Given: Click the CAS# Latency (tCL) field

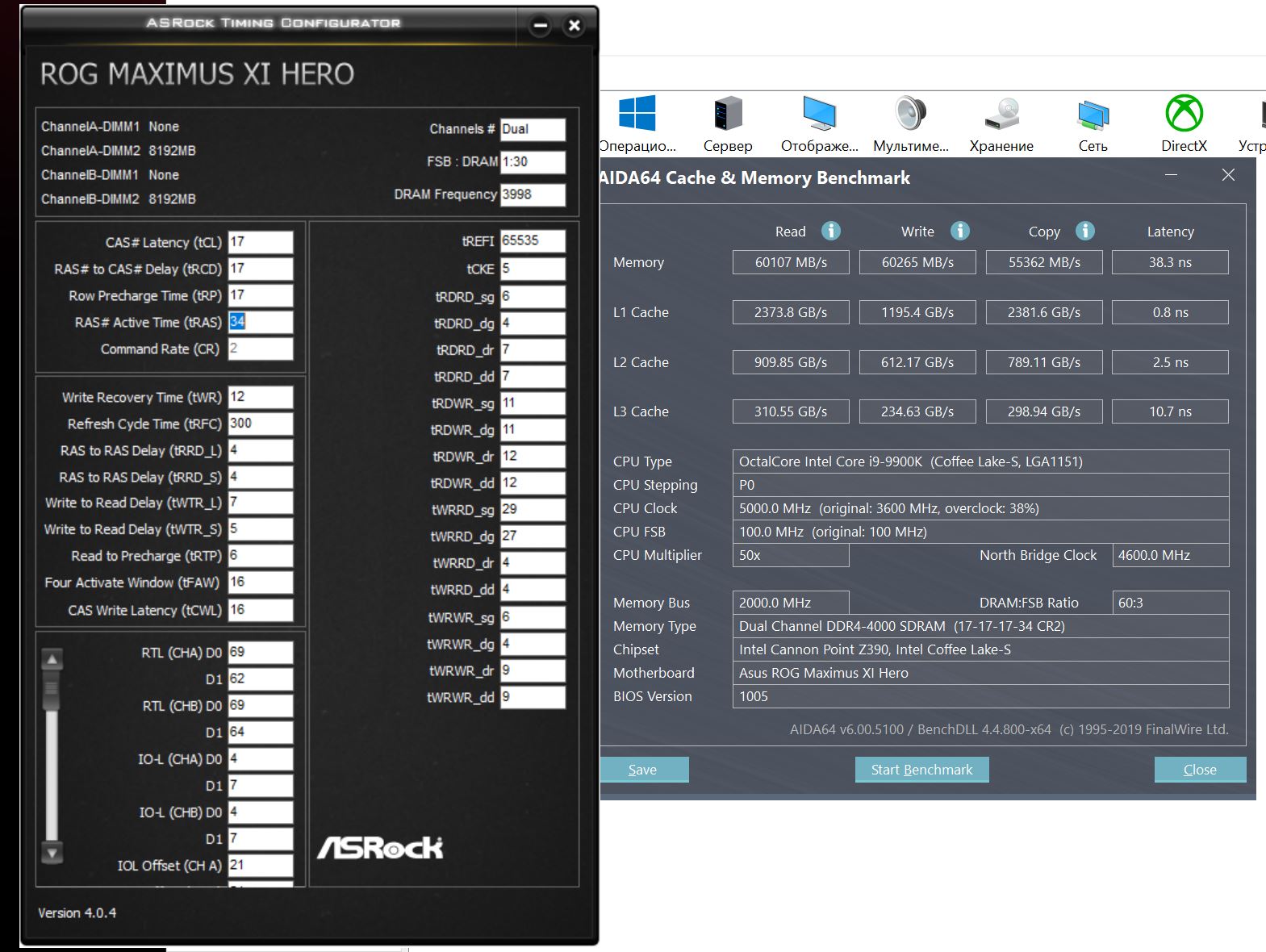Looking at the screenshot, I should click(261, 242).
